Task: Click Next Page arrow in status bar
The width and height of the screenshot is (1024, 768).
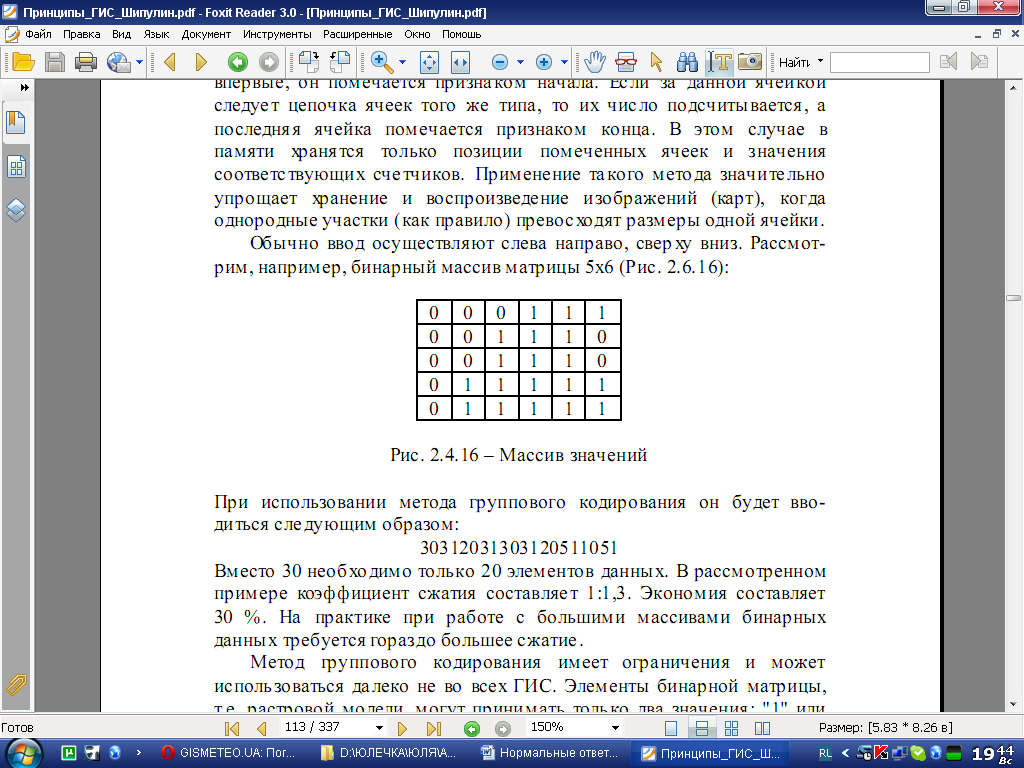Action: click(402, 728)
